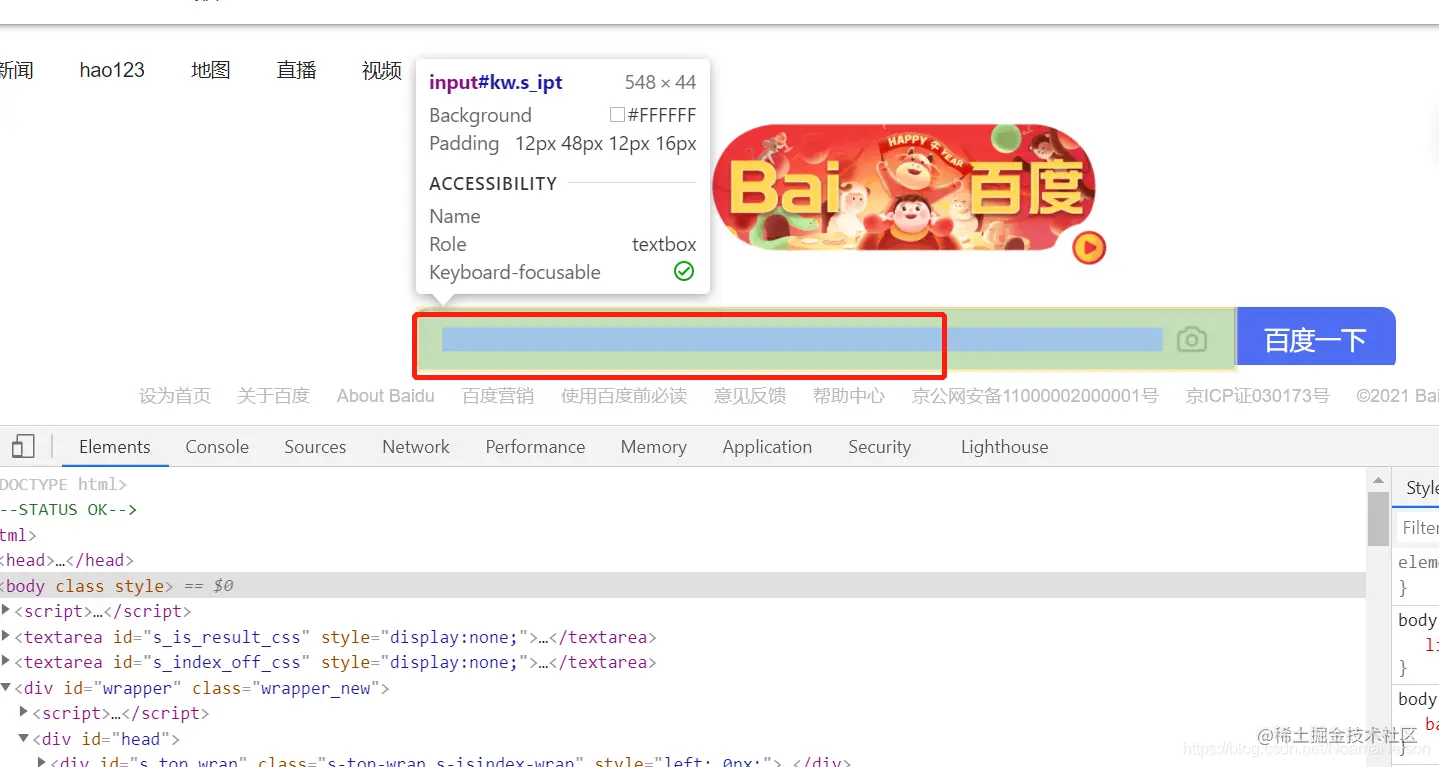Click the Keyboard-focusable green check icon
This screenshot has height=767, width=1439.
pyautogui.click(x=684, y=271)
